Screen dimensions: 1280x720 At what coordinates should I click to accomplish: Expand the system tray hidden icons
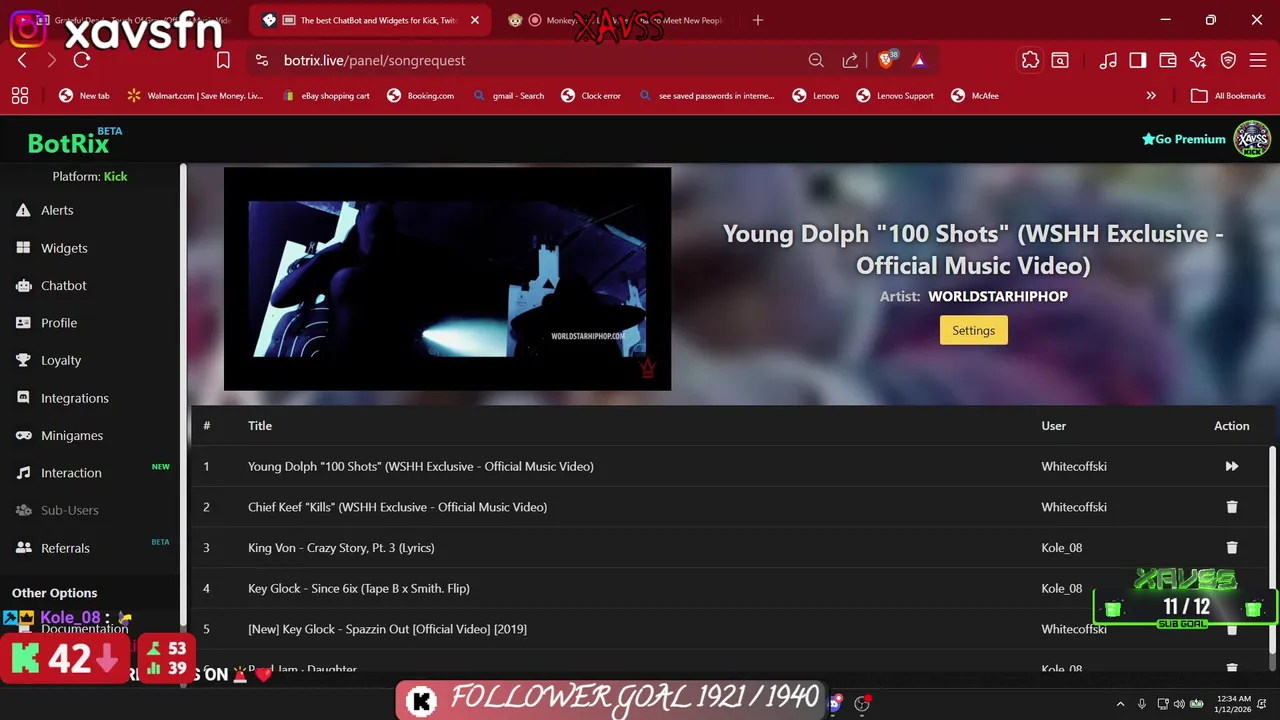coord(1120,704)
